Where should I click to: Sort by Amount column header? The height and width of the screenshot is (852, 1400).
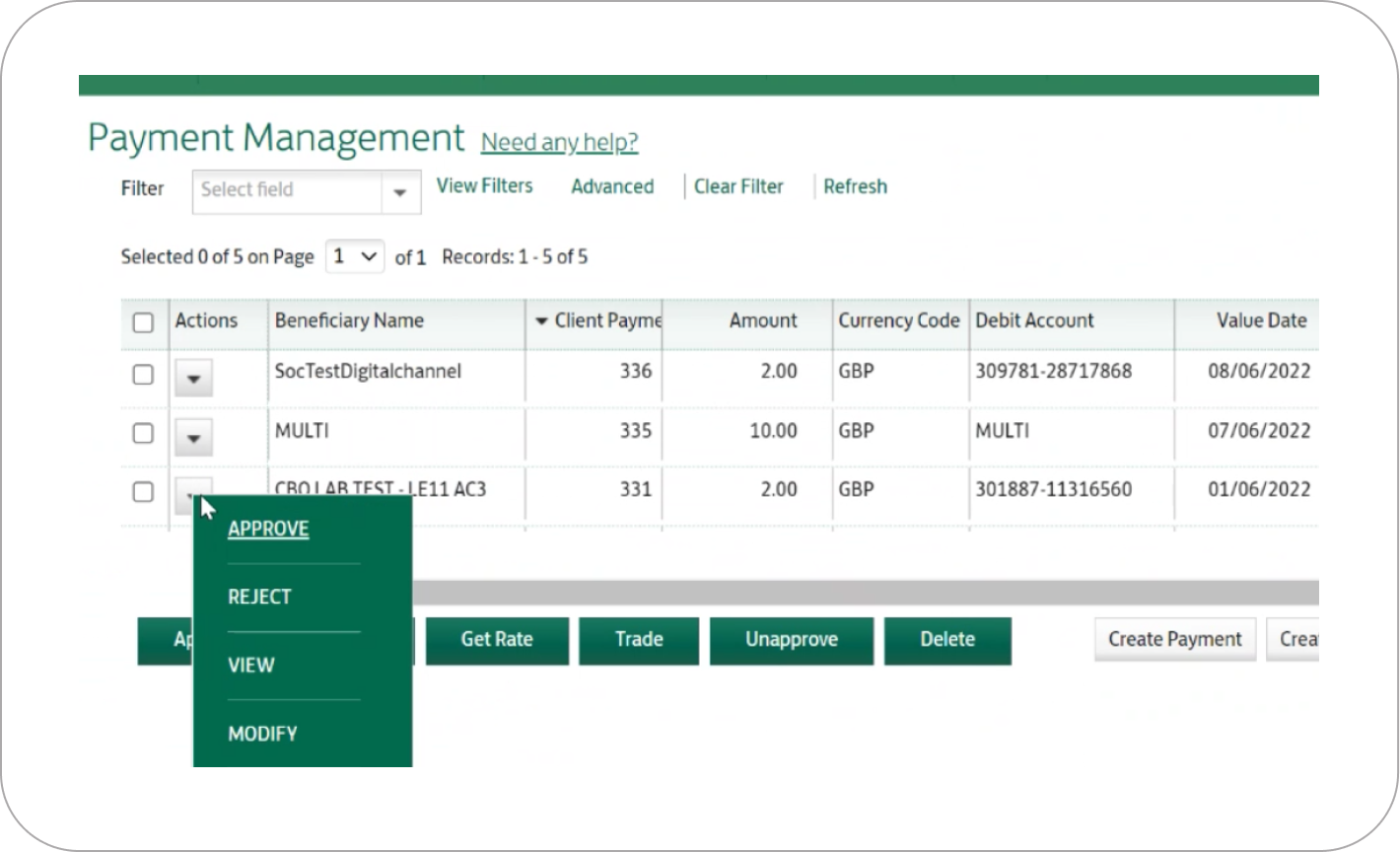click(x=763, y=320)
